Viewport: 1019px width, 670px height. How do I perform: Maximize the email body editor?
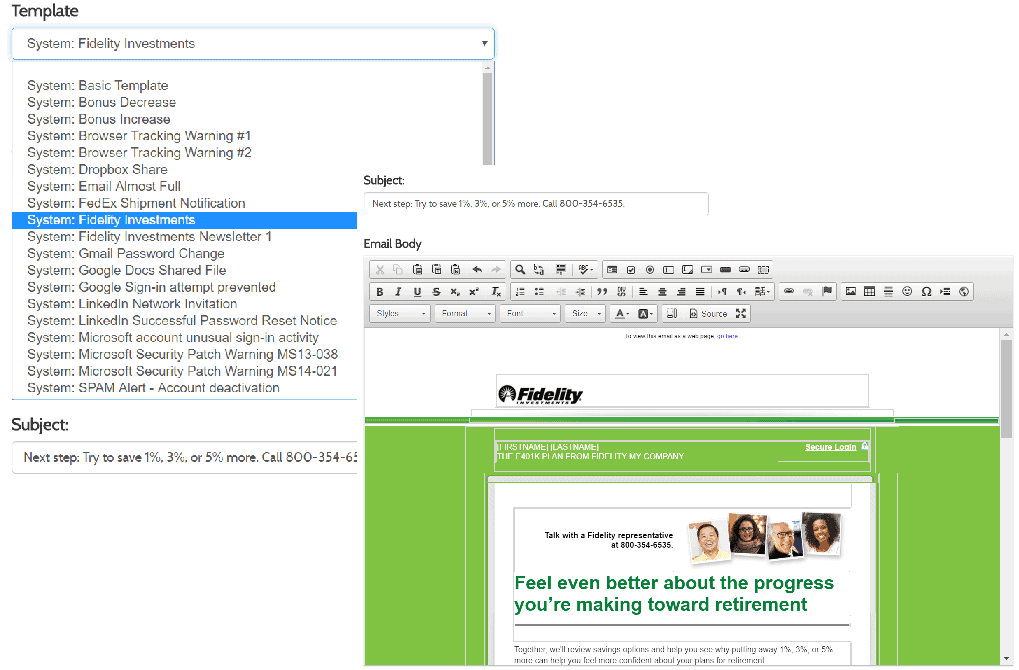(741, 313)
